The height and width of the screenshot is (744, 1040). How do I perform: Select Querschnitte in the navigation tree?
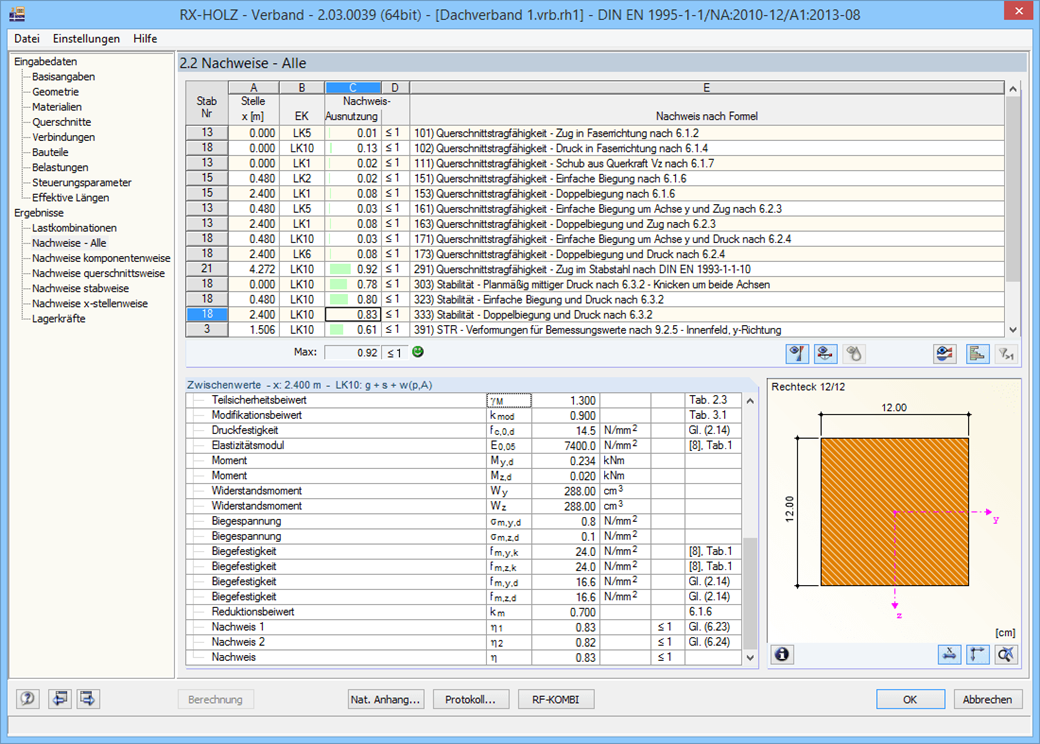point(61,122)
